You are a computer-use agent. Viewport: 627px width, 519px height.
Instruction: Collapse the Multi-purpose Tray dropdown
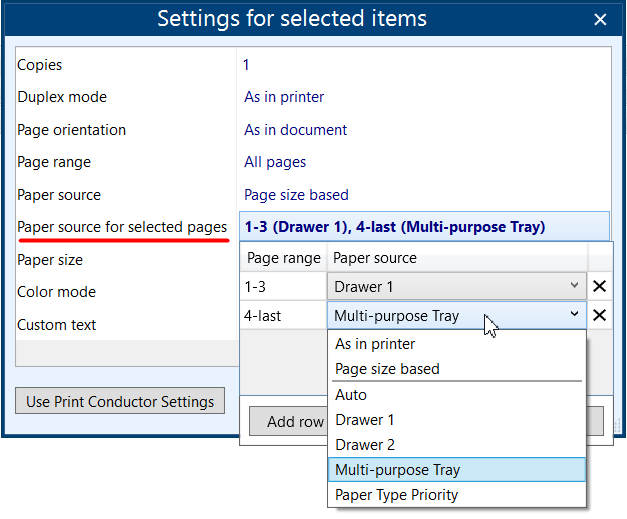coord(573,315)
